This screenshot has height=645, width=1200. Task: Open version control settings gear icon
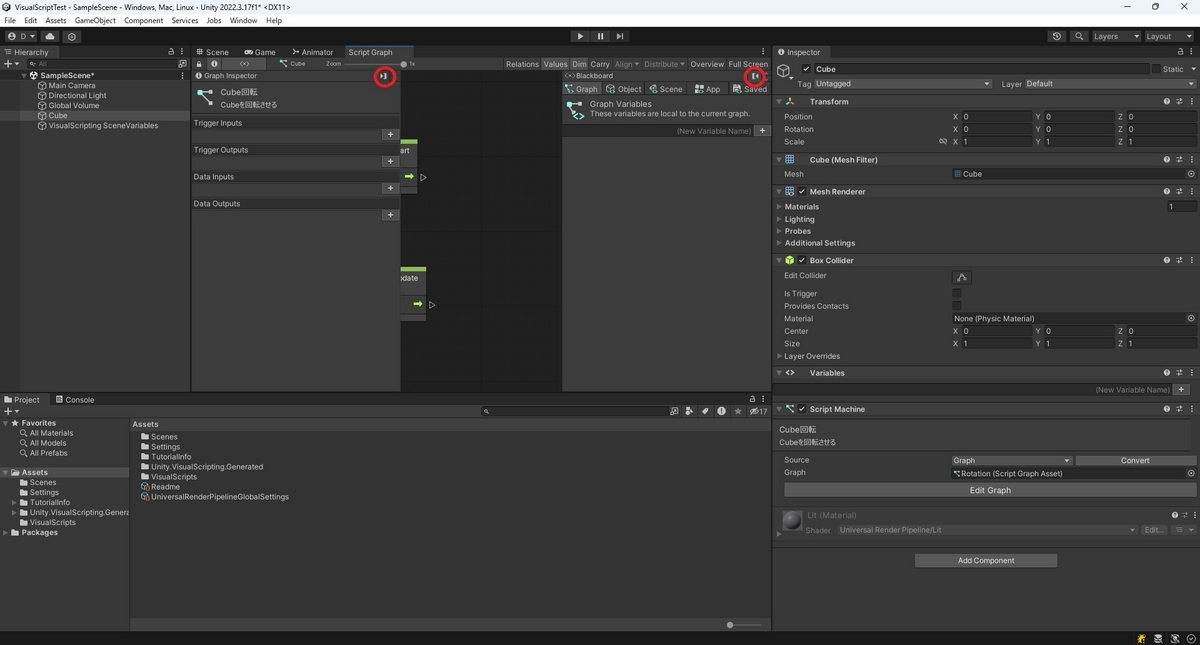coord(72,36)
